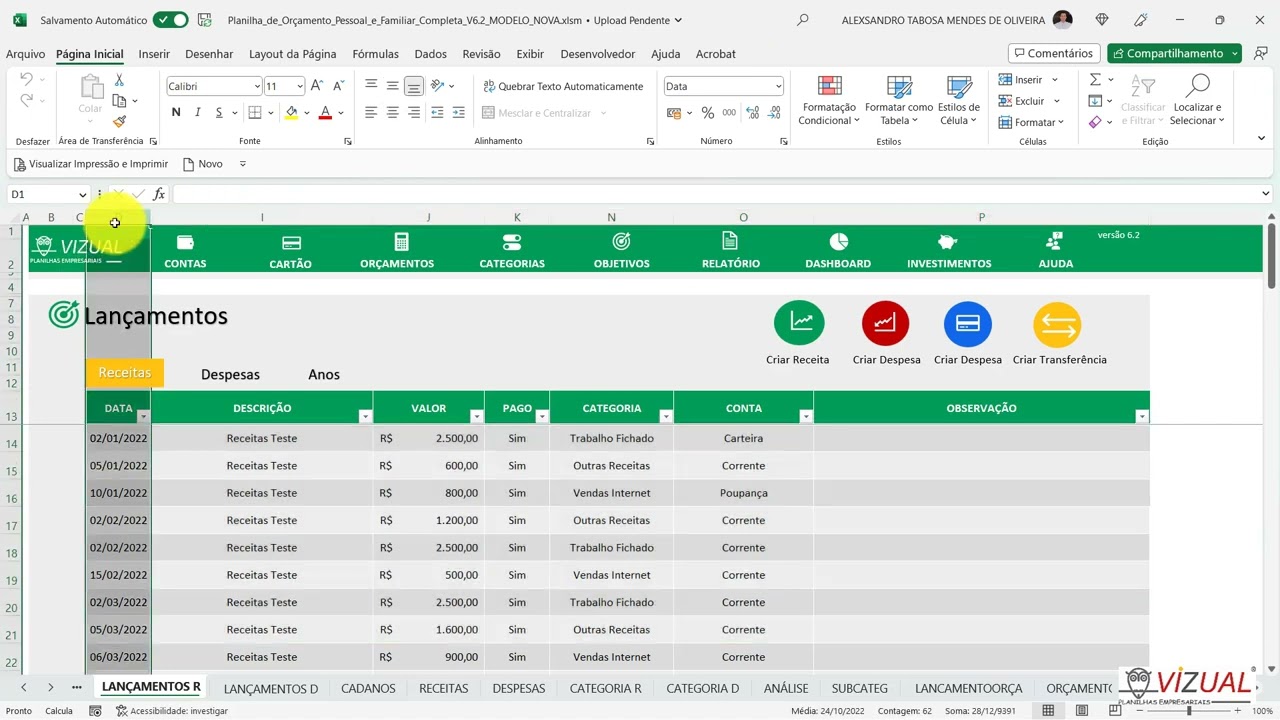Click the Compartilhamento button
Viewport: 1280px width, 720px height.
tap(1174, 53)
